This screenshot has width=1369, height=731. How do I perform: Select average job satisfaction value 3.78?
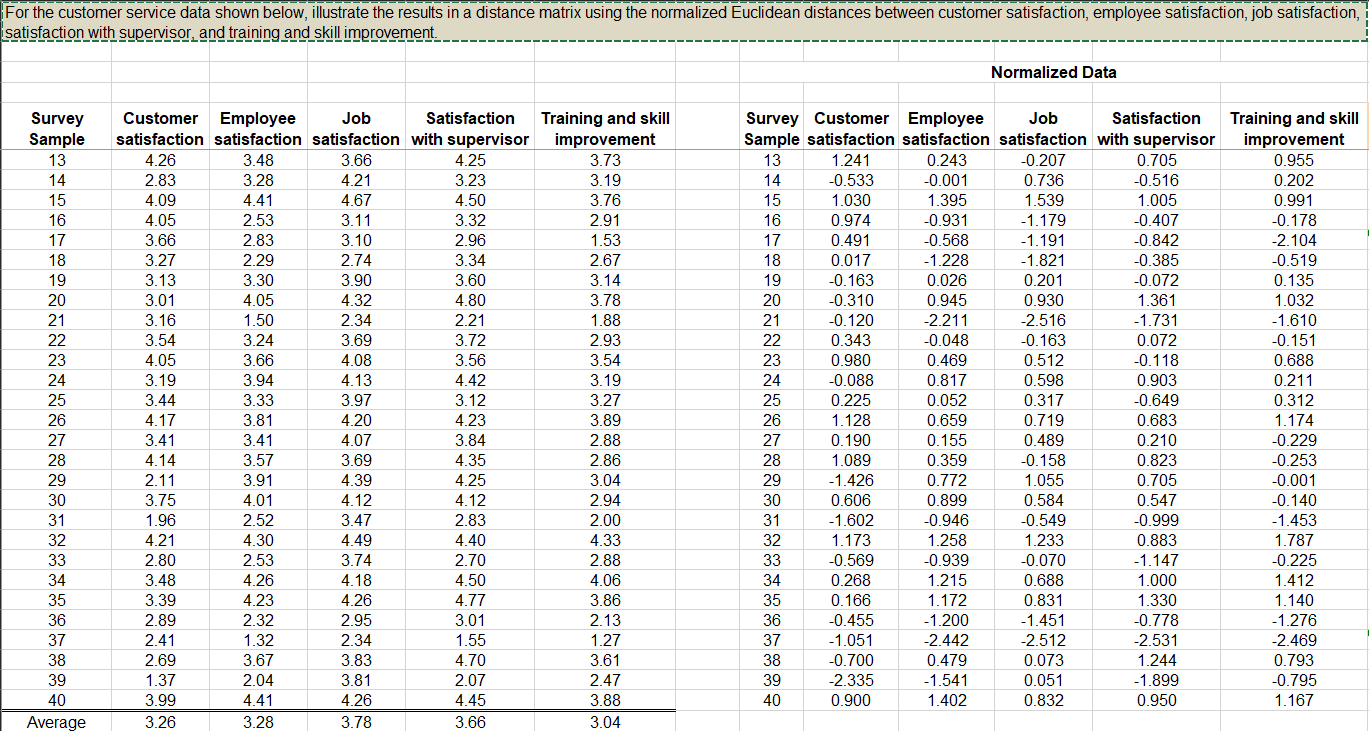tap(355, 722)
